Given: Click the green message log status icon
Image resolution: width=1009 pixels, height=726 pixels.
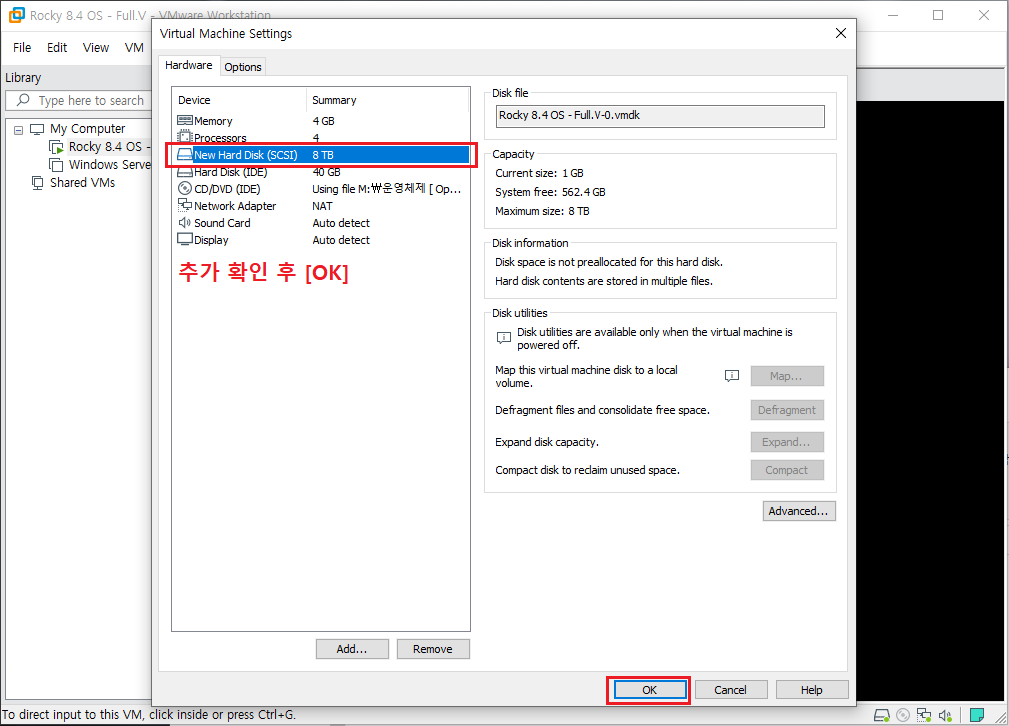Looking at the screenshot, I should tap(977, 715).
